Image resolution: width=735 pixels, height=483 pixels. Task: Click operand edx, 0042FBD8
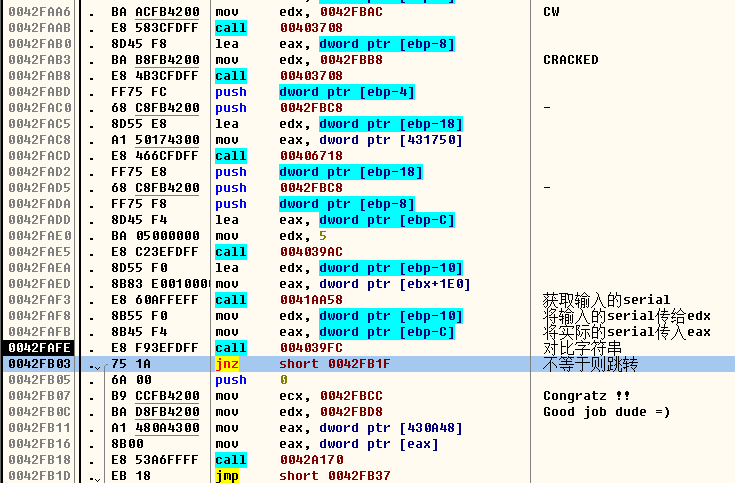(331, 412)
